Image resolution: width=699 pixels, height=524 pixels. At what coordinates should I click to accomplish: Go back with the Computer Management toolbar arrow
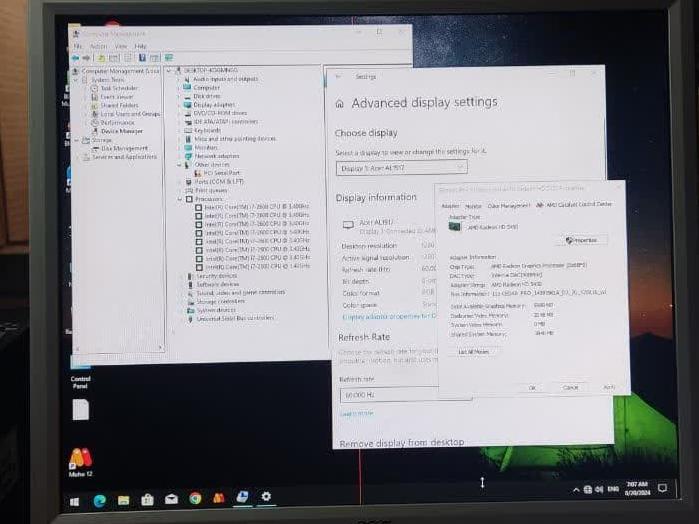coord(76,58)
